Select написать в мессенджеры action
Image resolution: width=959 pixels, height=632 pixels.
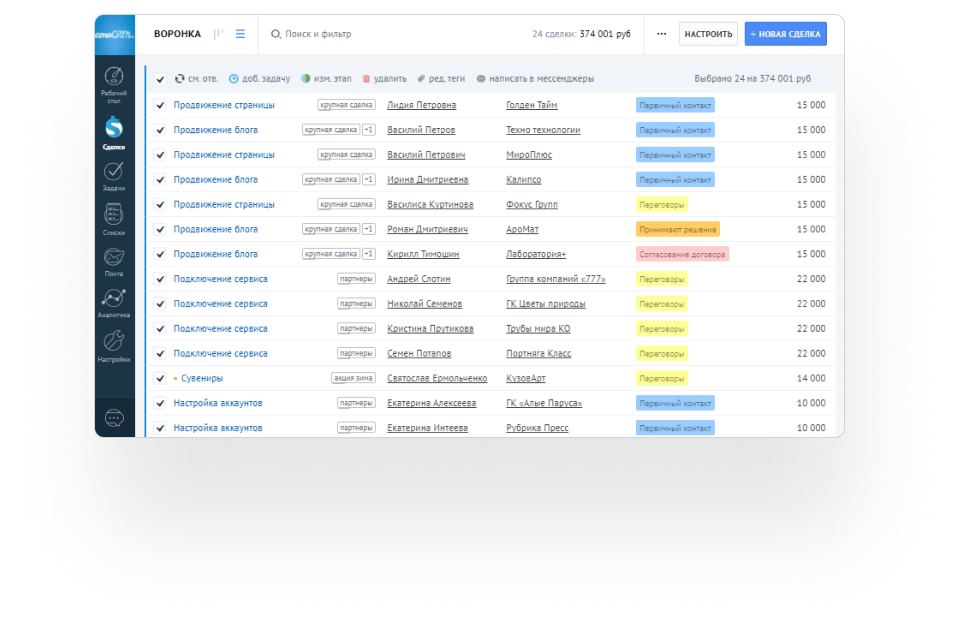[x=534, y=78]
